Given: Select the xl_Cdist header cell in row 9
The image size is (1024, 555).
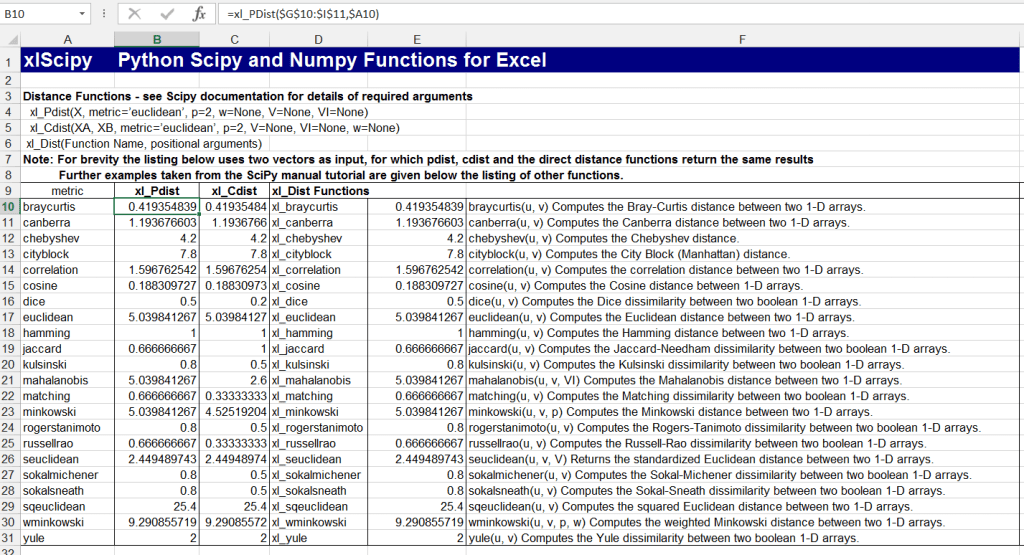Looking at the screenshot, I should pyautogui.click(x=235, y=190).
